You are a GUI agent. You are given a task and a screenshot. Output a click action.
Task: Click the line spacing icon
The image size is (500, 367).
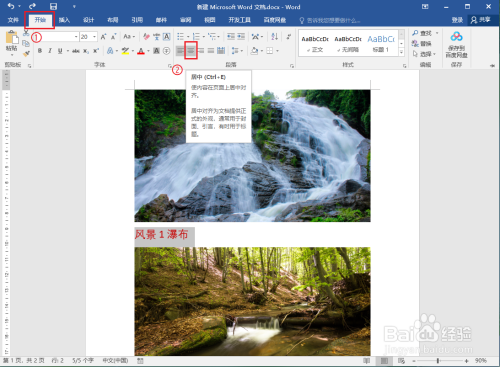pyautogui.click(x=235, y=51)
